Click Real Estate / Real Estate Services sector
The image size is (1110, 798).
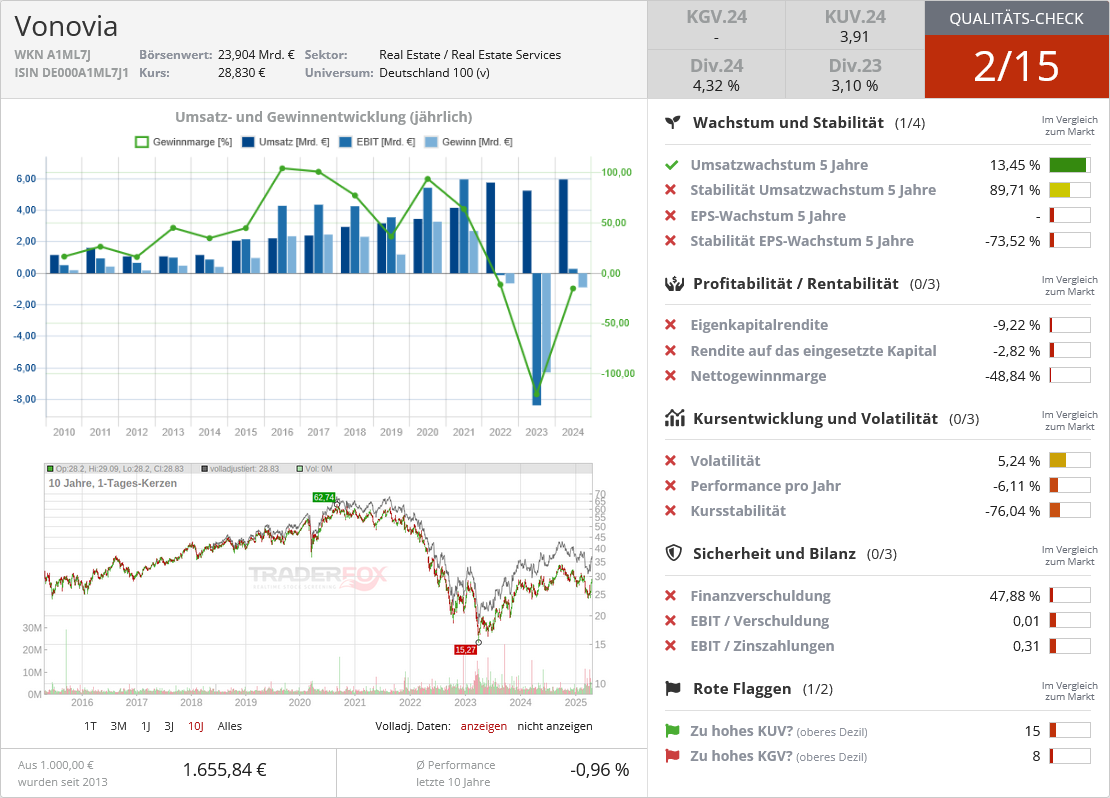pos(470,55)
